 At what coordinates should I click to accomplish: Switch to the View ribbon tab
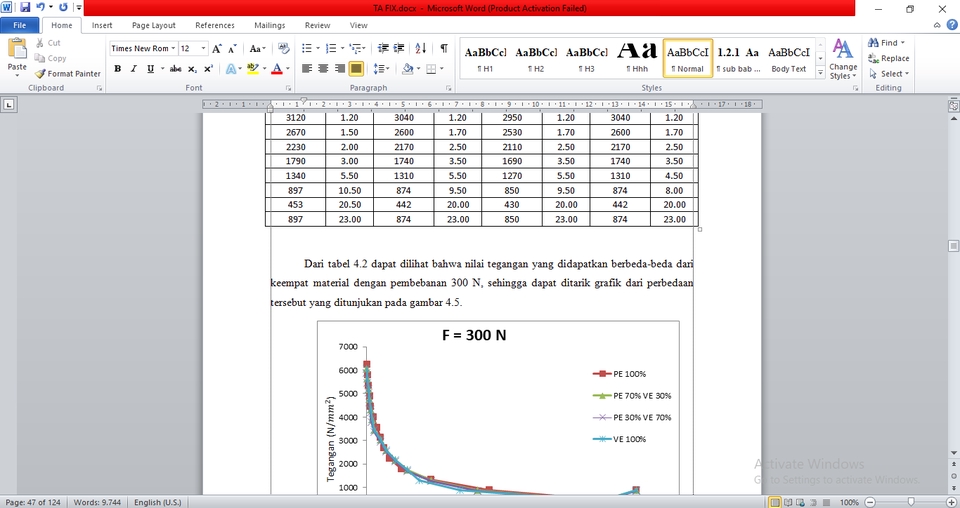tap(359, 25)
